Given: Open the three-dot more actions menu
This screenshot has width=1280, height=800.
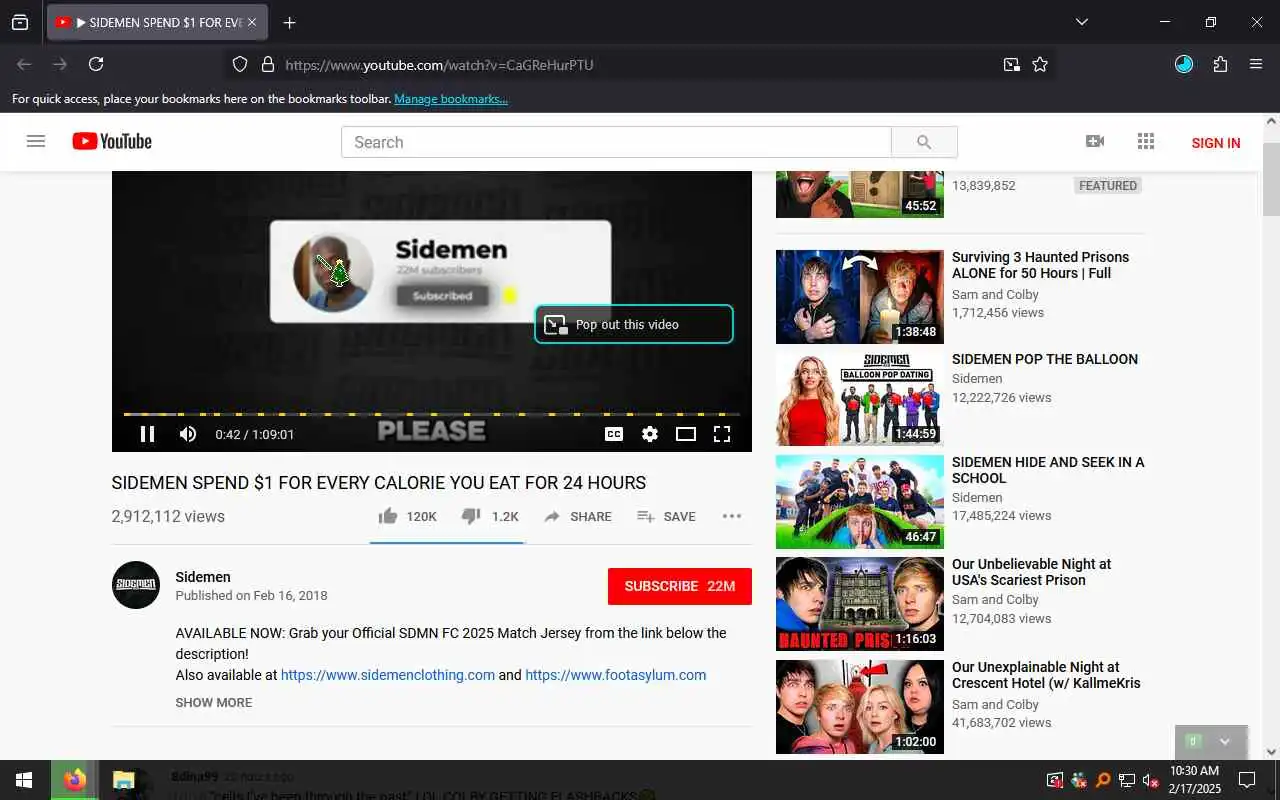Looking at the screenshot, I should (732, 516).
